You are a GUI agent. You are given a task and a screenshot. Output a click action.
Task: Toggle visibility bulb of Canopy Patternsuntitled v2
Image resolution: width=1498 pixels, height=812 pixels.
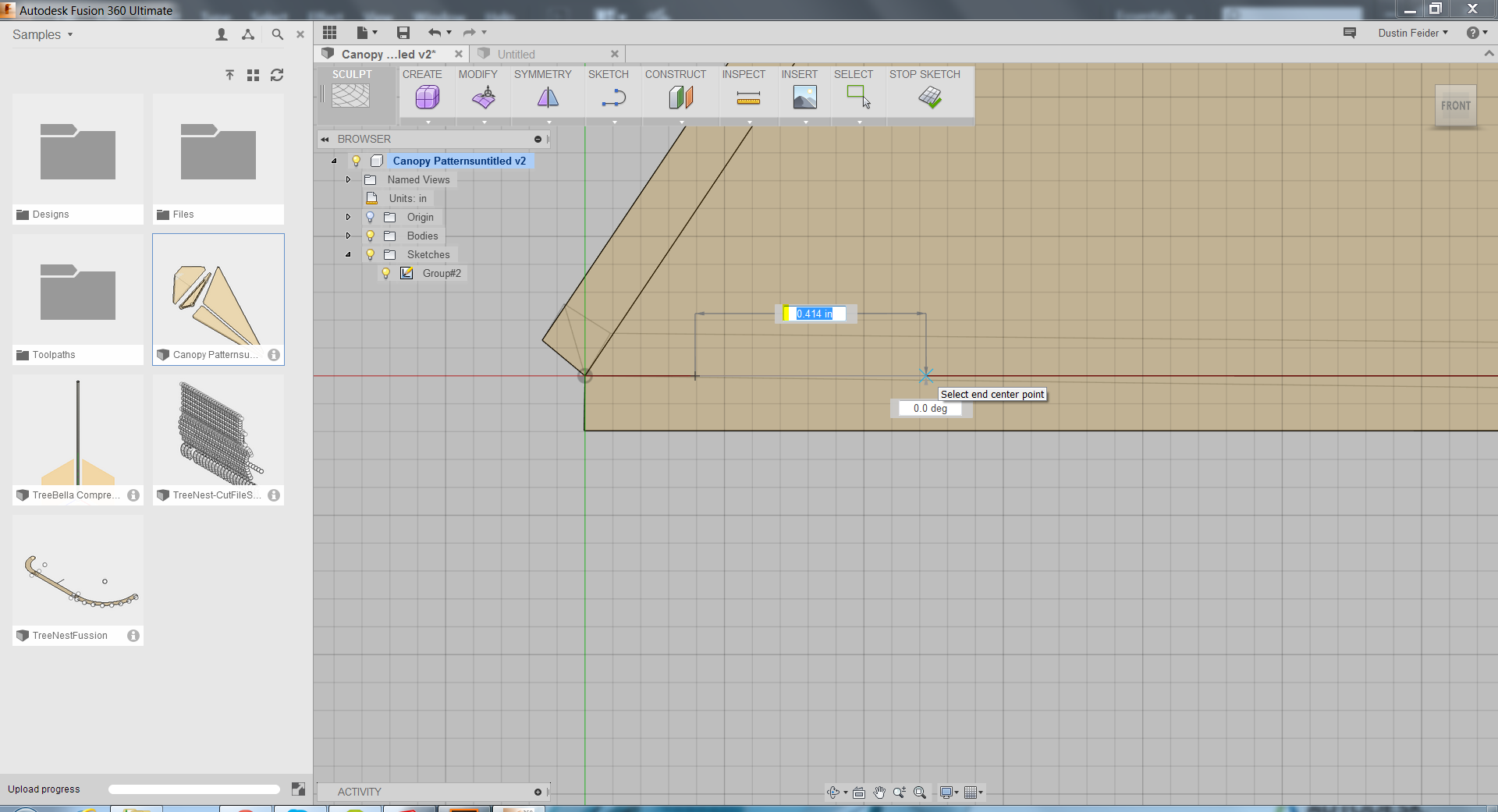tap(357, 161)
